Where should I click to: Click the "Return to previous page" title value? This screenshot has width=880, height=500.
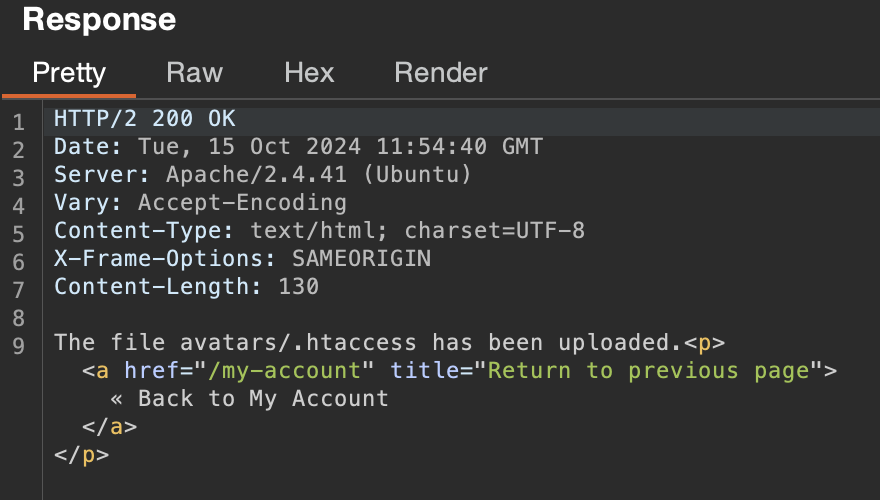pyautogui.click(x=646, y=371)
